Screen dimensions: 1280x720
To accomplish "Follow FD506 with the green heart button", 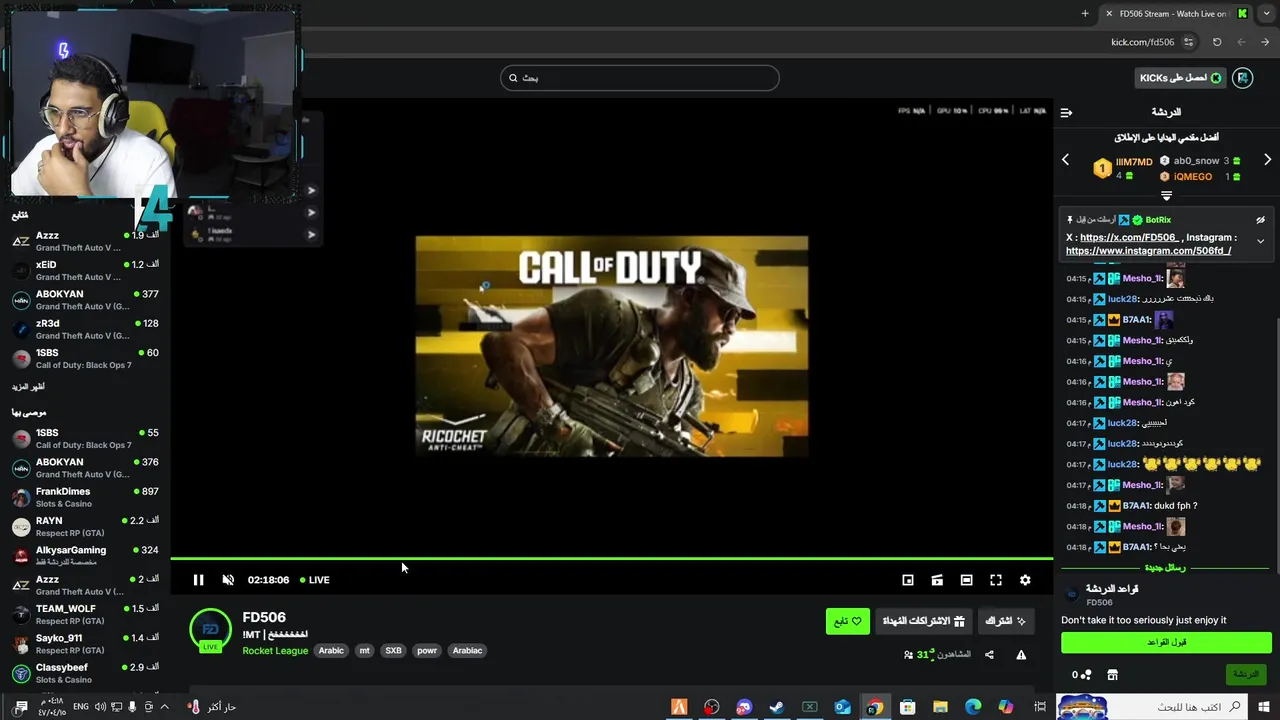I will click(x=848, y=621).
